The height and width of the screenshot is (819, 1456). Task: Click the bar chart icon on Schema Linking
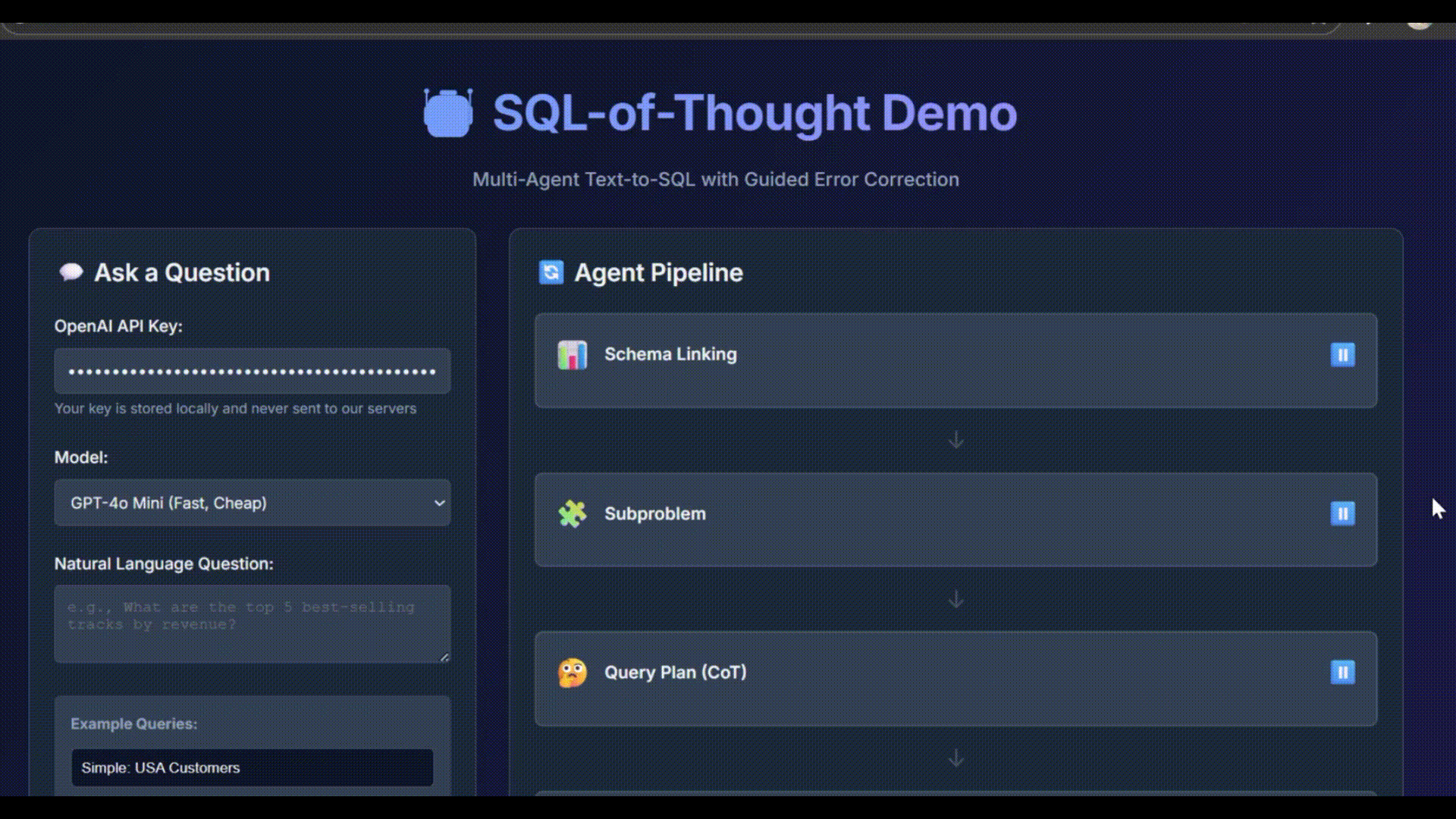[573, 354]
